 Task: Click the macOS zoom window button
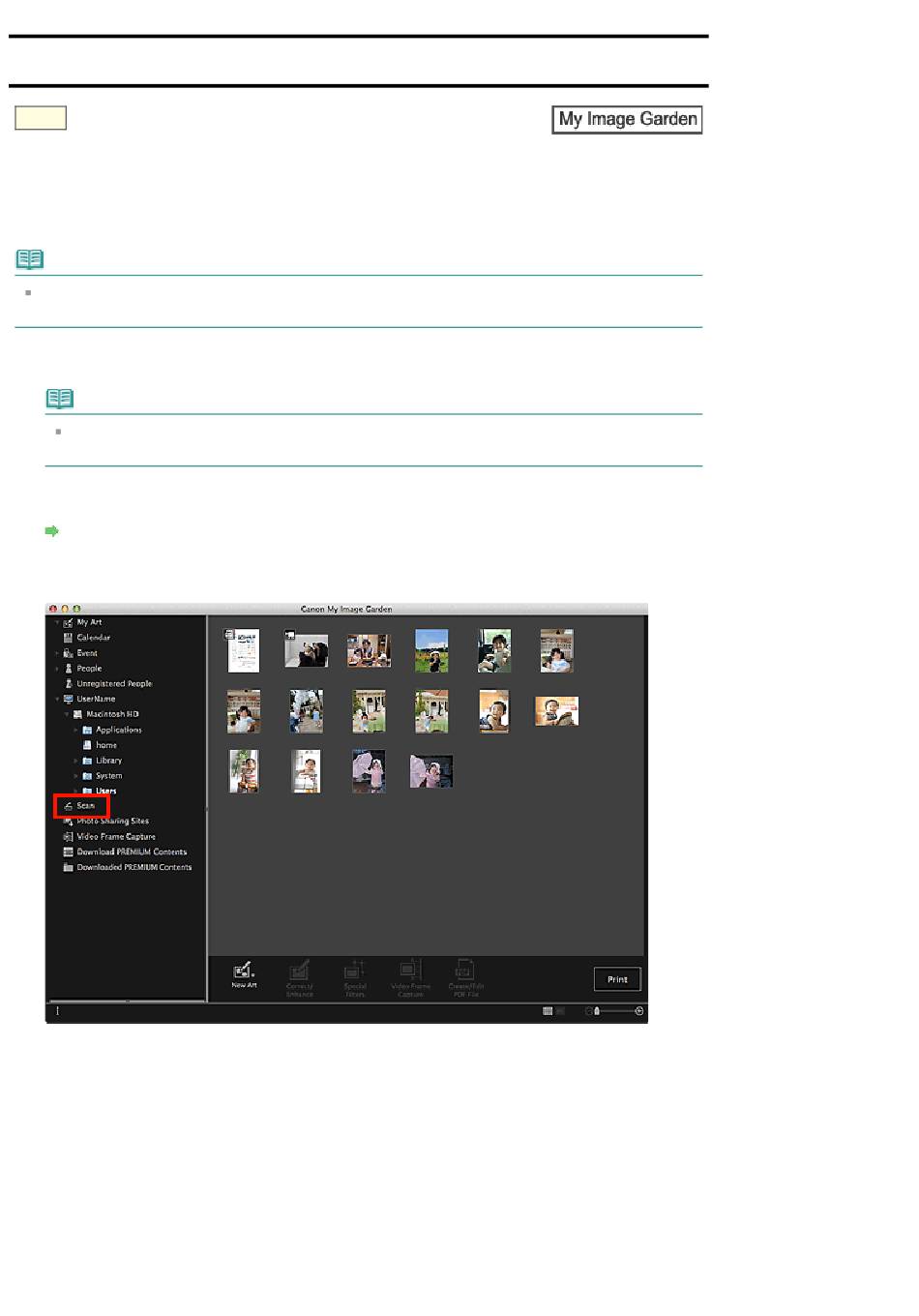pyautogui.click(x=76, y=609)
